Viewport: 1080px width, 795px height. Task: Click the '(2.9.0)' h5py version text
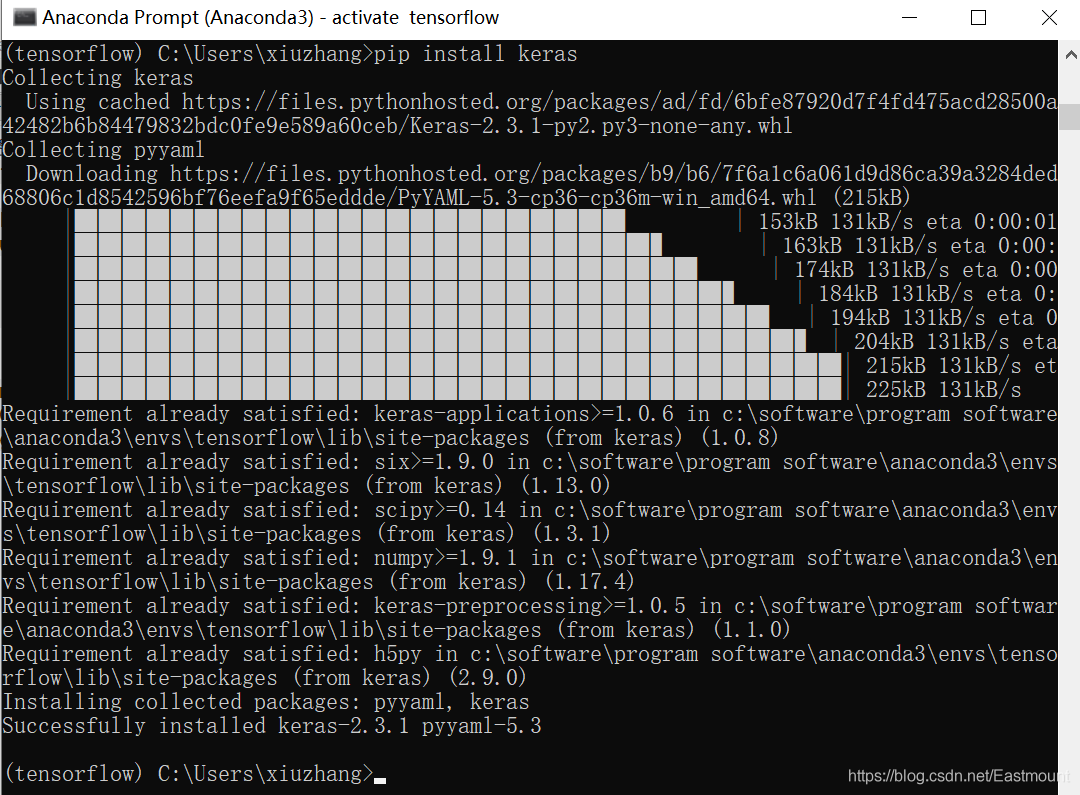(x=488, y=678)
